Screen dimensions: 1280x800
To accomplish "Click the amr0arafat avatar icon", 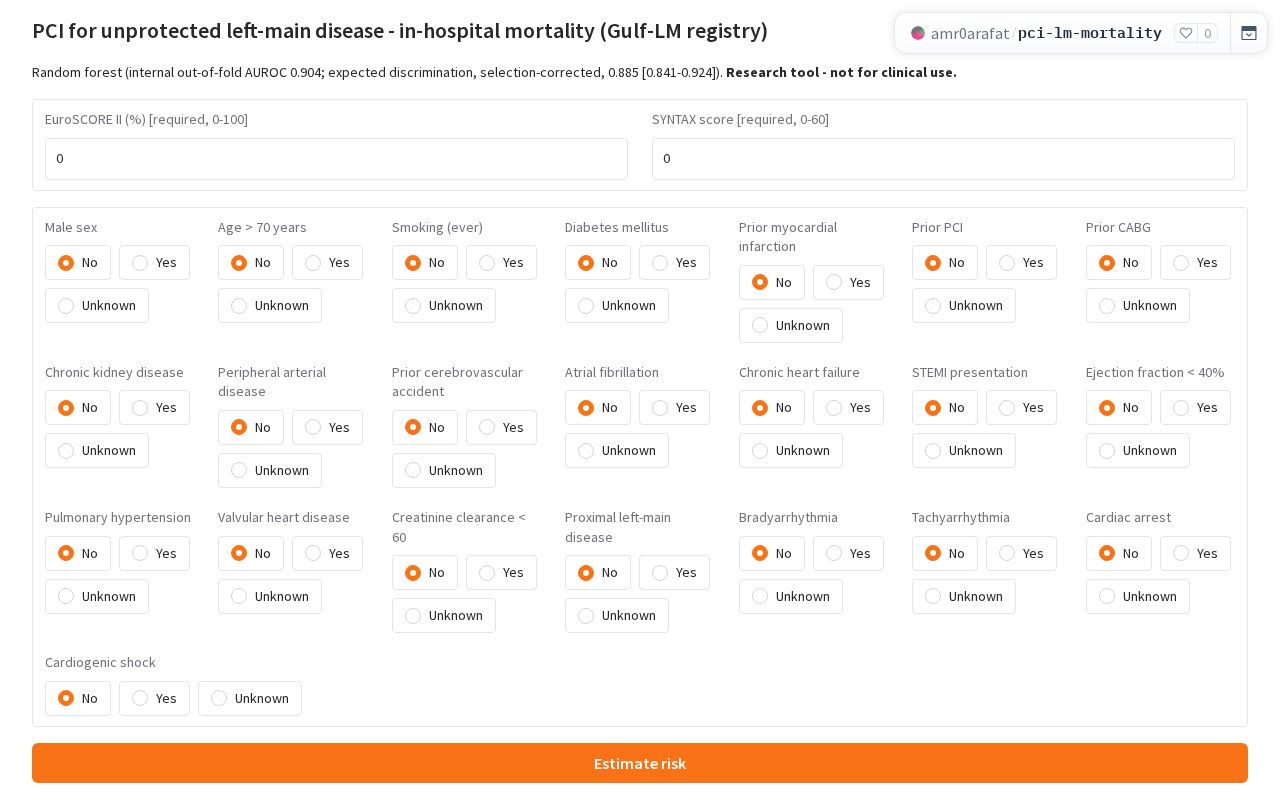I will tap(918, 33).
